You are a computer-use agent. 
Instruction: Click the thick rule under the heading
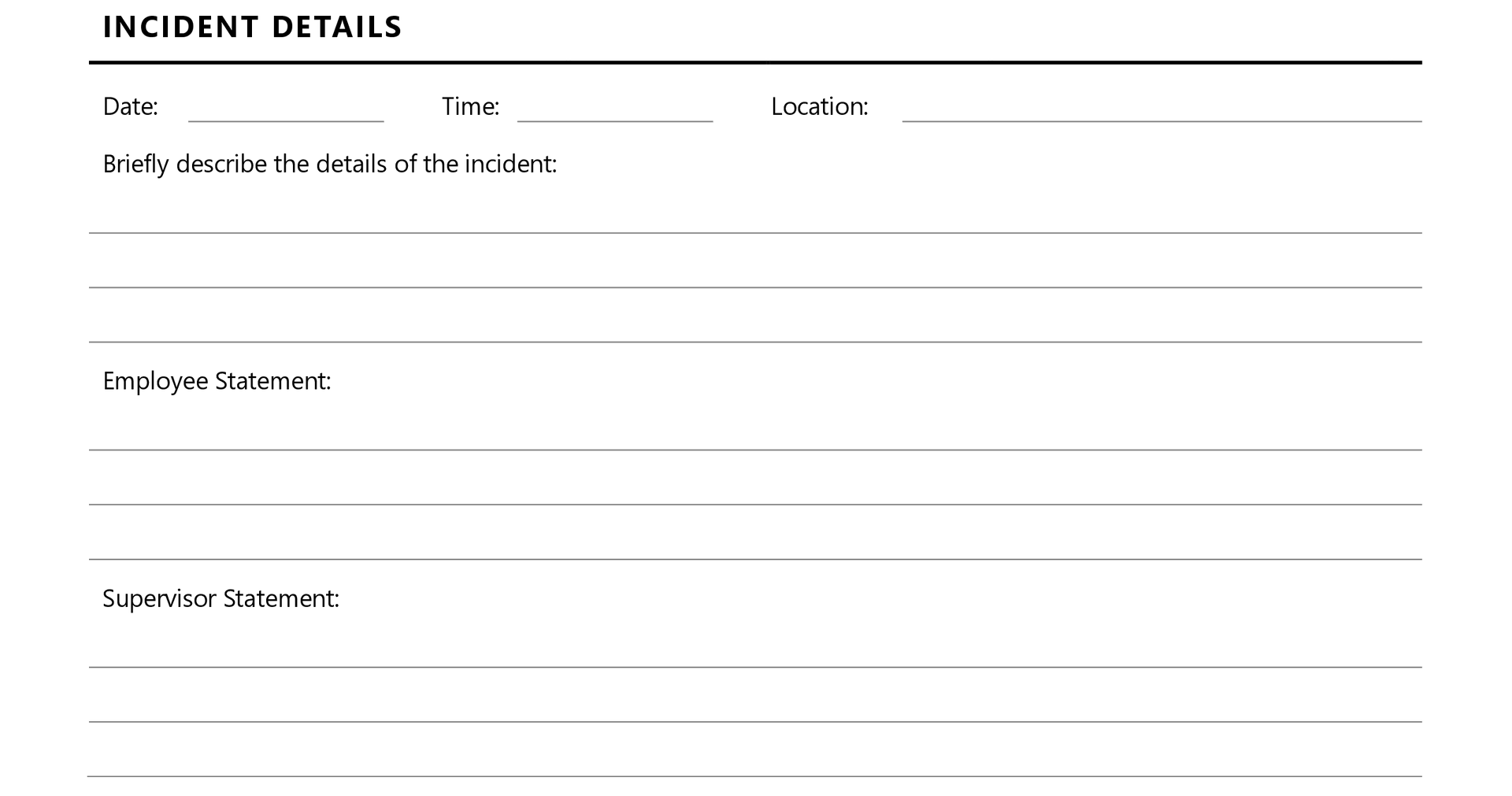pos(754,62)
